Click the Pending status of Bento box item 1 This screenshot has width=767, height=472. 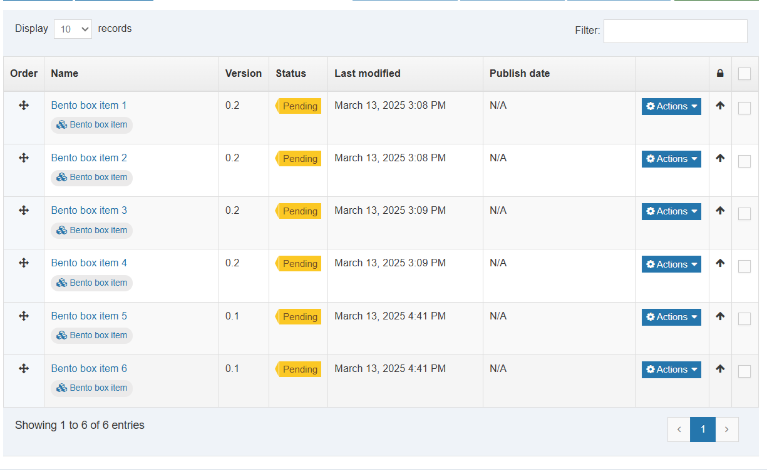coord(298,106)
